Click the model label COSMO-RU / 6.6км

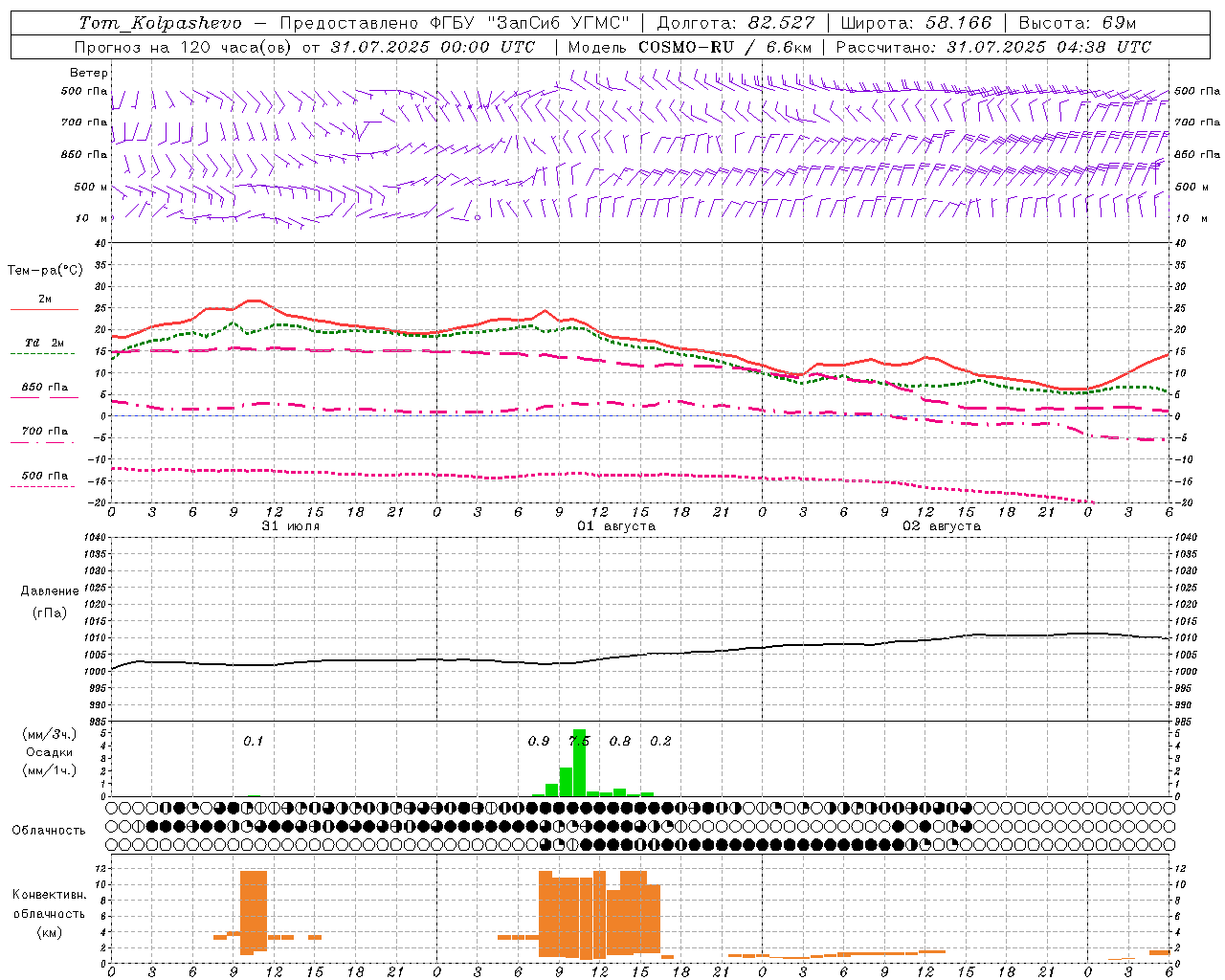tap(725, 47)
